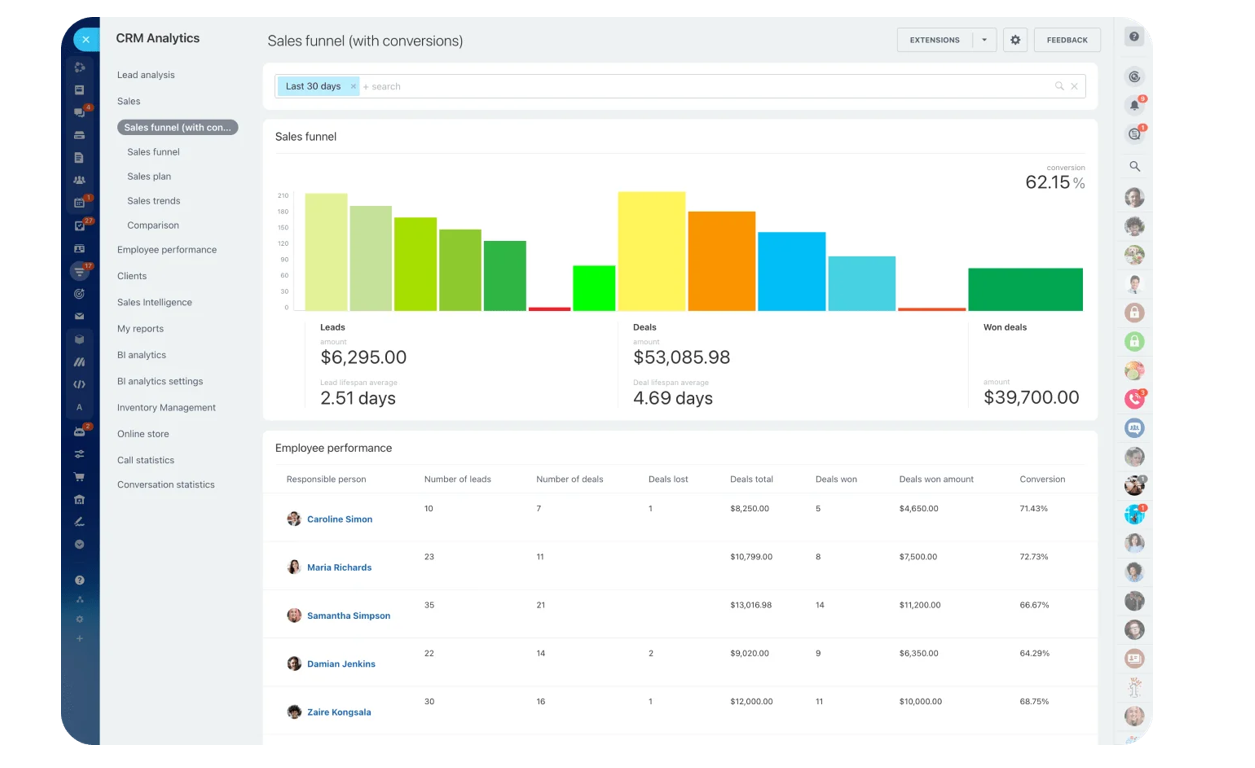This screenshot has height=768, width=1255.
Task: Collapse the Sales section in the report menu
Action: [128, 101]
